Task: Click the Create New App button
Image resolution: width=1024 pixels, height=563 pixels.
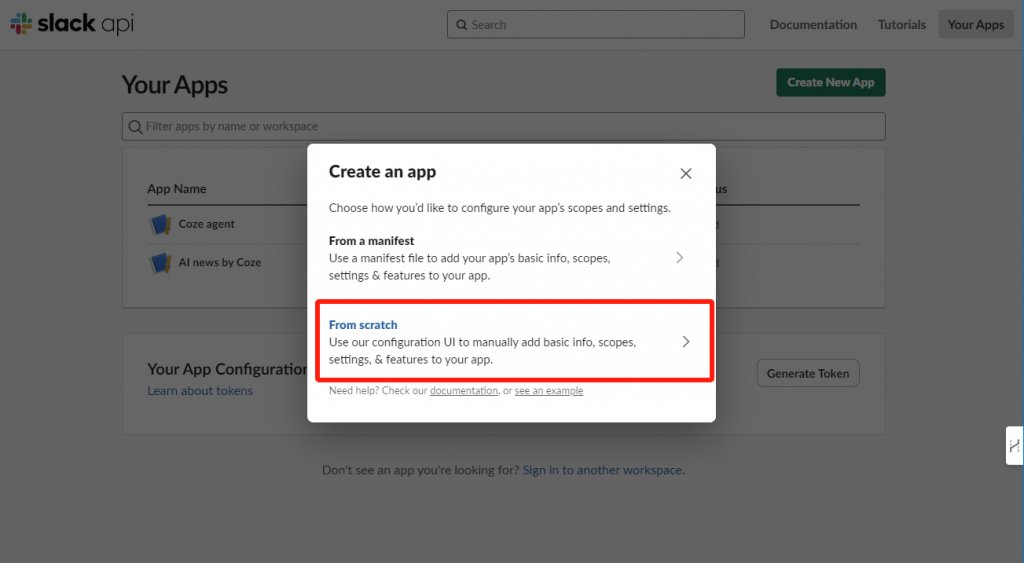Action: click(x=831, y=82)
